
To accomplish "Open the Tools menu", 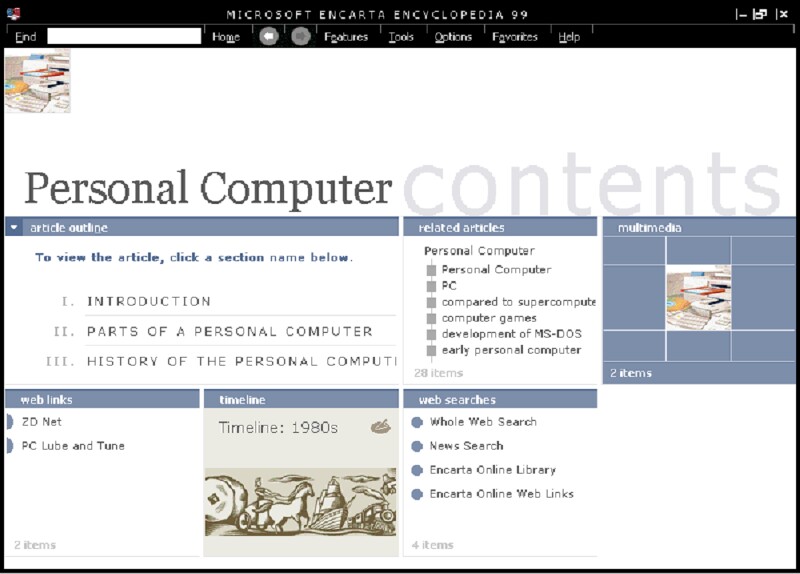I will pos(401,37).
